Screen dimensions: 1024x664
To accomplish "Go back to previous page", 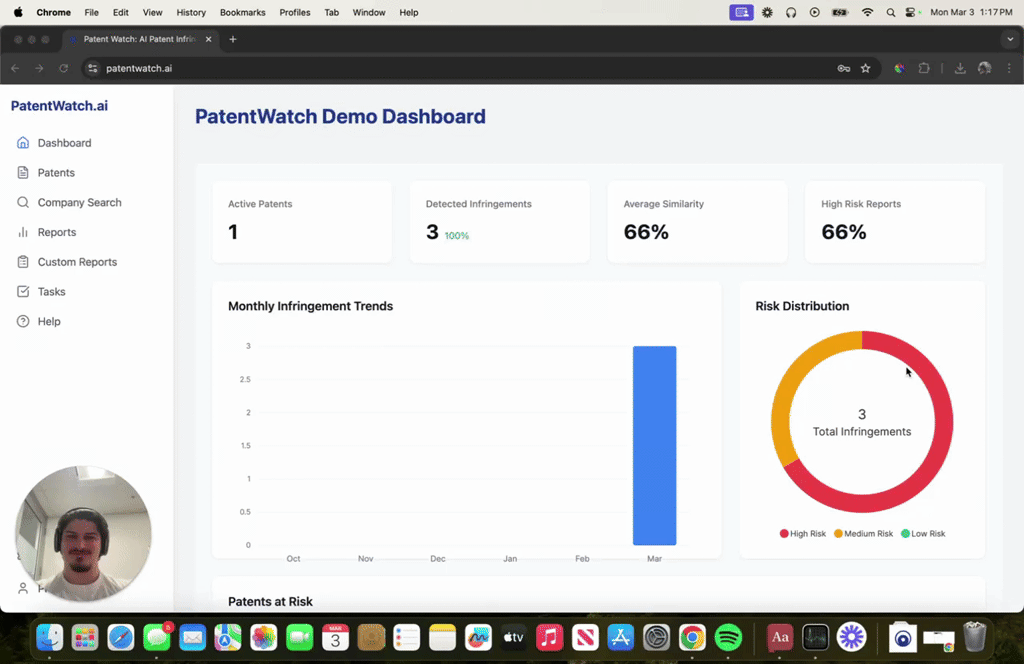I will (x=15, y=68).
